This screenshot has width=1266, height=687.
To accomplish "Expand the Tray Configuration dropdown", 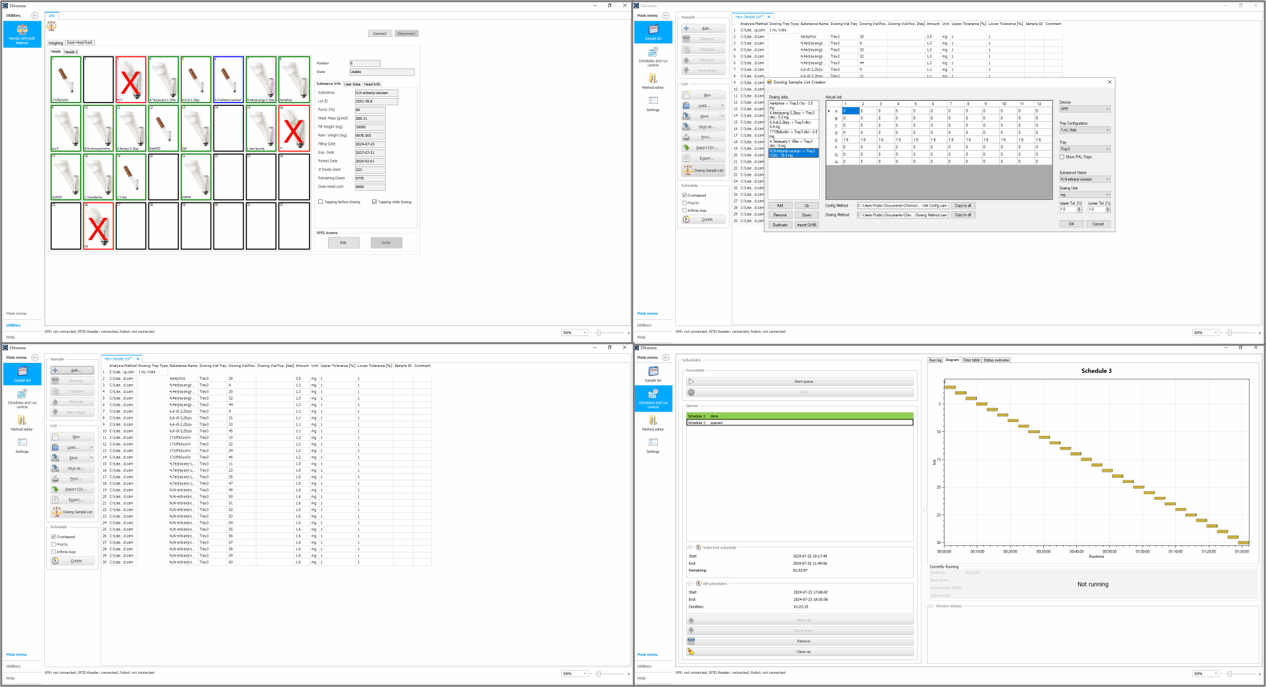I will 1085,130.
